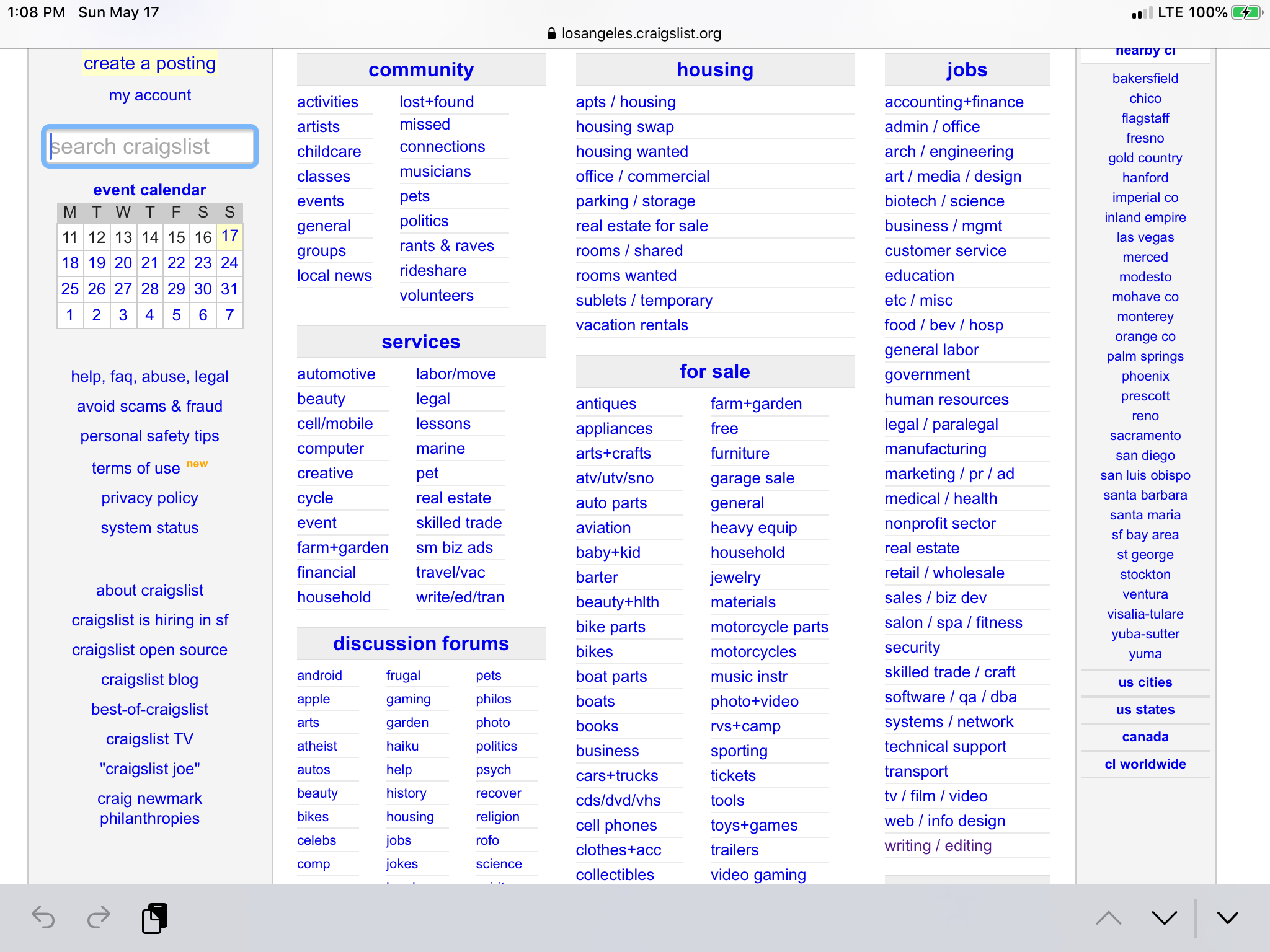The width and height of the screenshot is (1270, 952).
Task: Open the cars+trucks for sale link
Action: (x=617, y=775)
